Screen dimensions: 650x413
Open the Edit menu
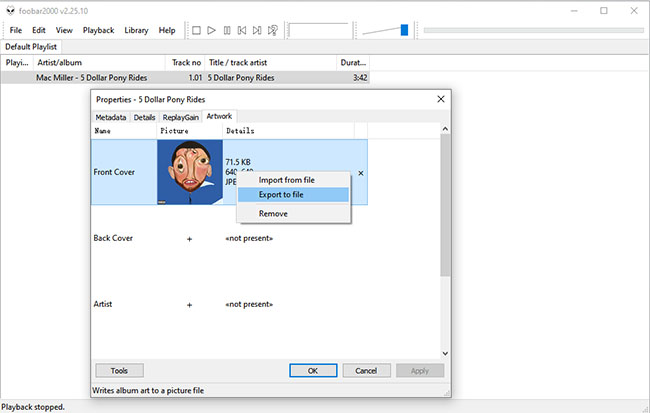pyautogui.click(x=39, y=30)
